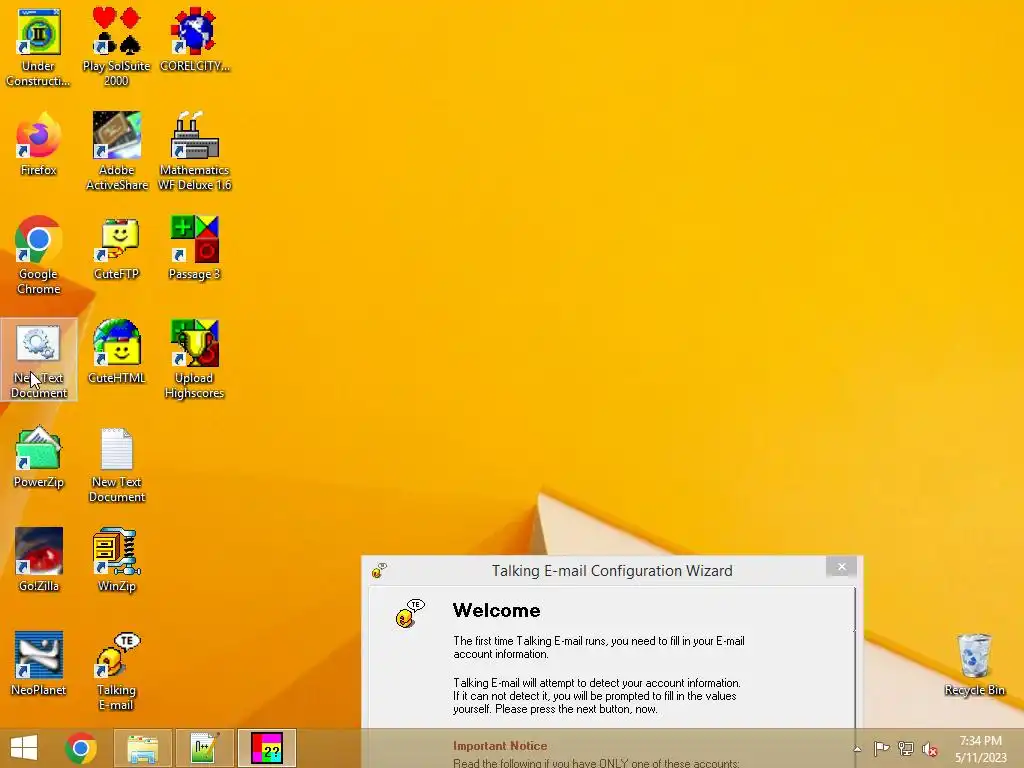The image size is (1024, 768).
Task: Select the Google Chrome desktop icon
Action: [38, 255]
